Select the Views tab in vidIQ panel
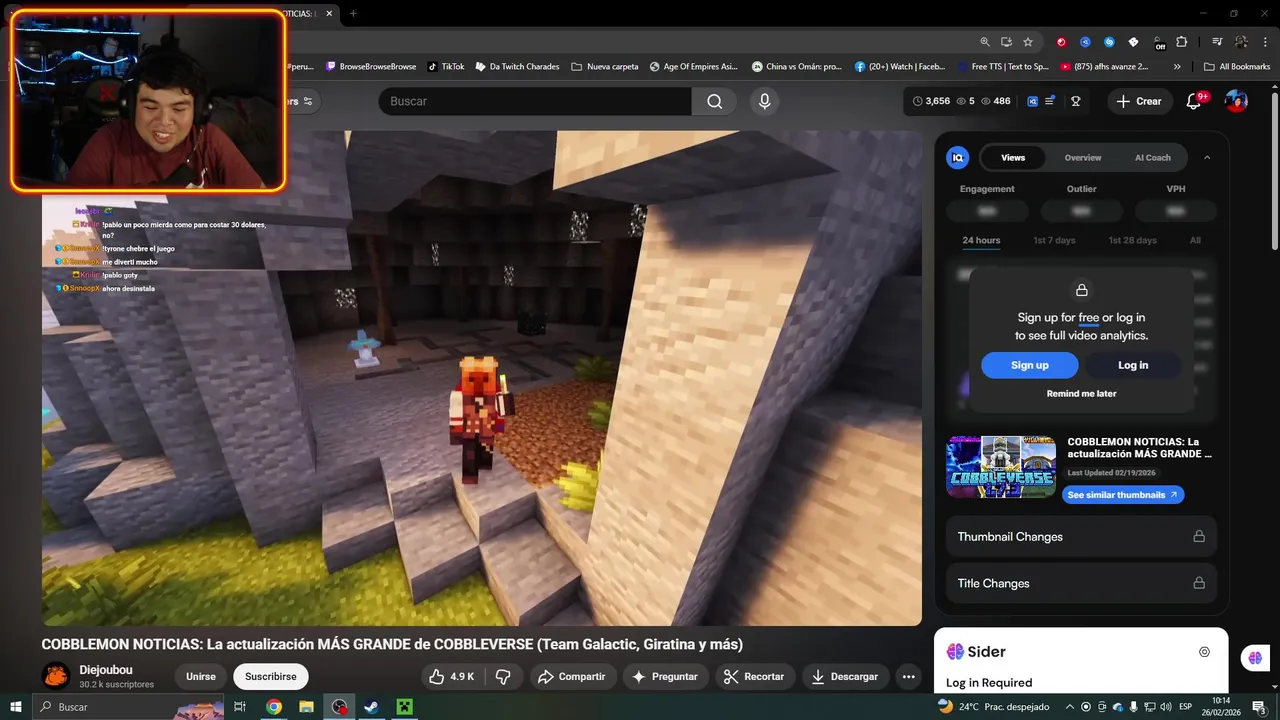Screen dimensions: 1280x720 point(1013,157)
